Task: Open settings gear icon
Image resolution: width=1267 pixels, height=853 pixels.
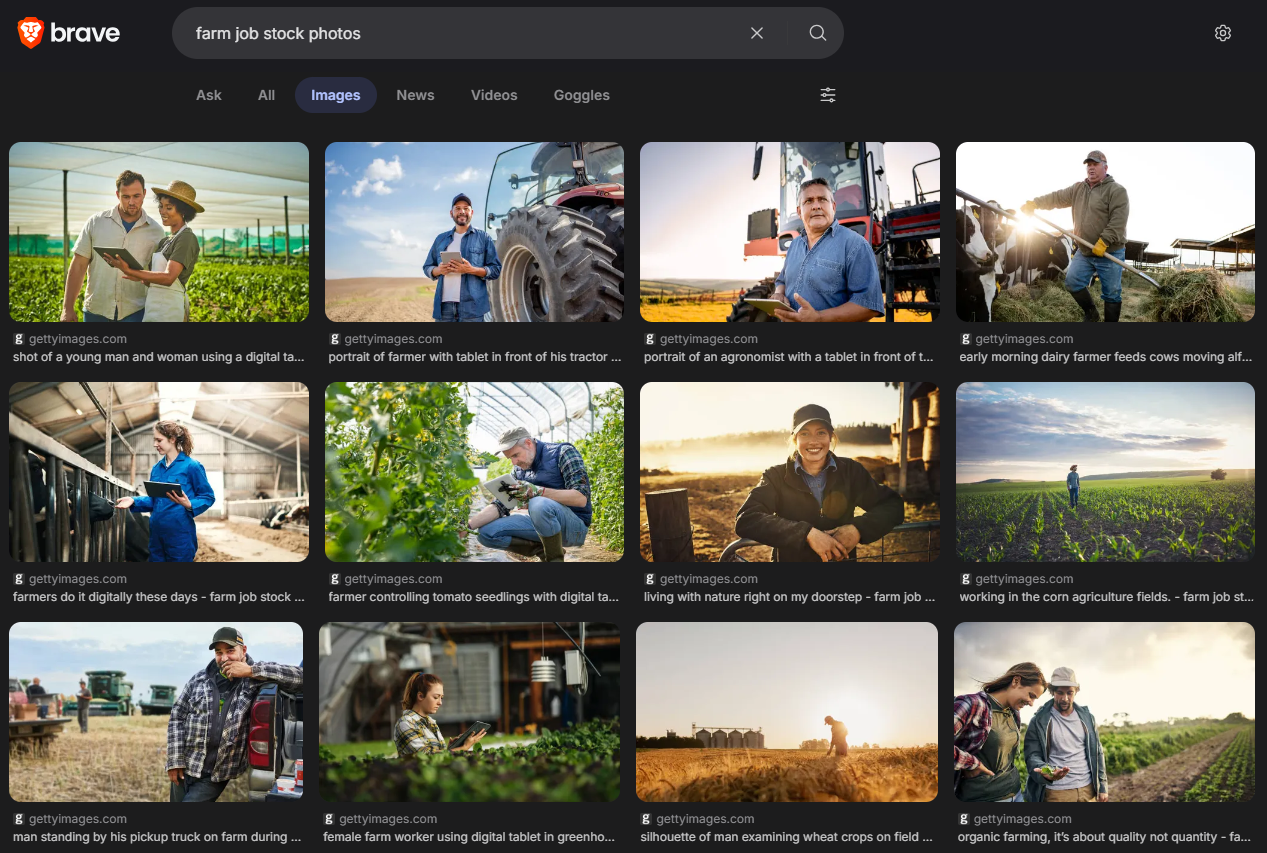Action: pyautogui.click(x=1223, y=33)
